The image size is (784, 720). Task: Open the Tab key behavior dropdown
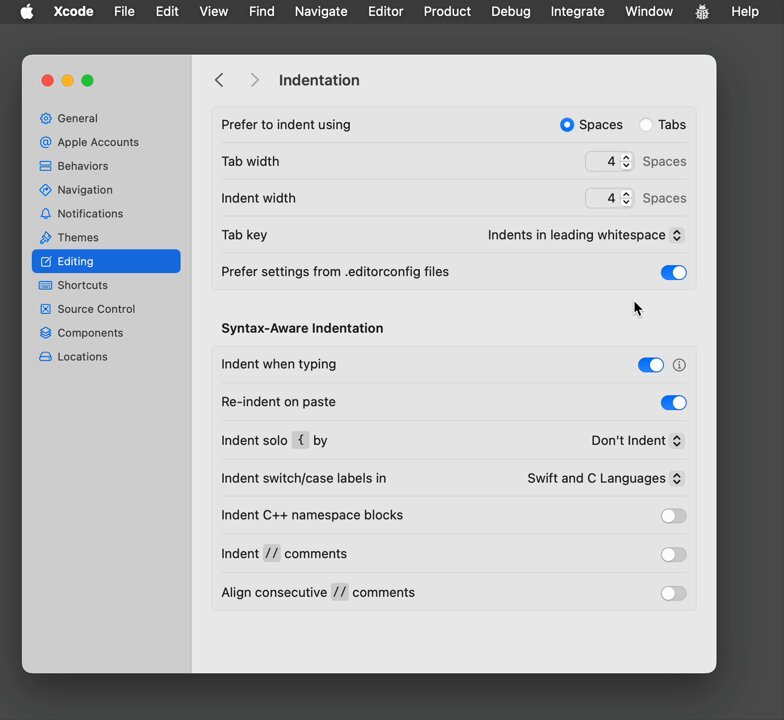point(586,235)
